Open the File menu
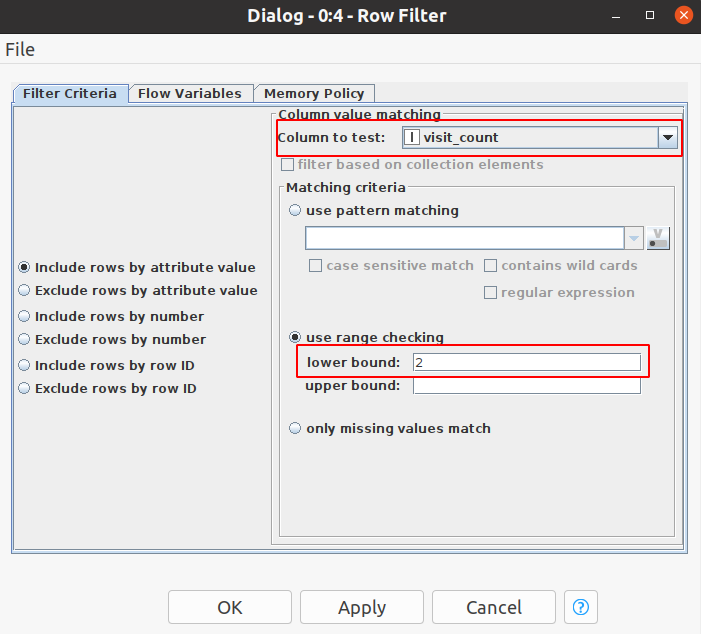This screenshot has width=701, height=634. [x=20, y=49]
